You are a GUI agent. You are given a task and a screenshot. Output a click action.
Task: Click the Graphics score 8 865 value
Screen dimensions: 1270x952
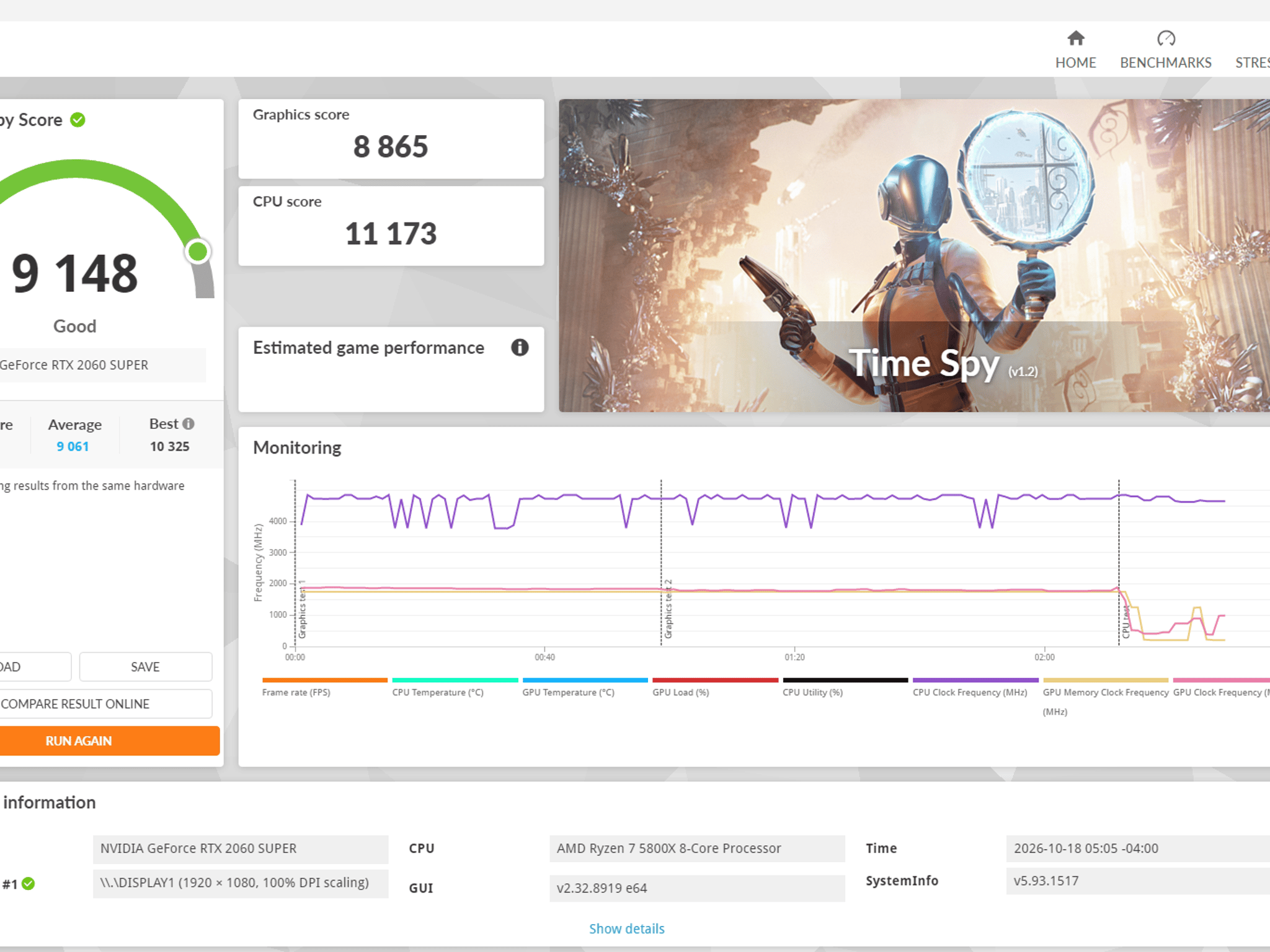391,147
